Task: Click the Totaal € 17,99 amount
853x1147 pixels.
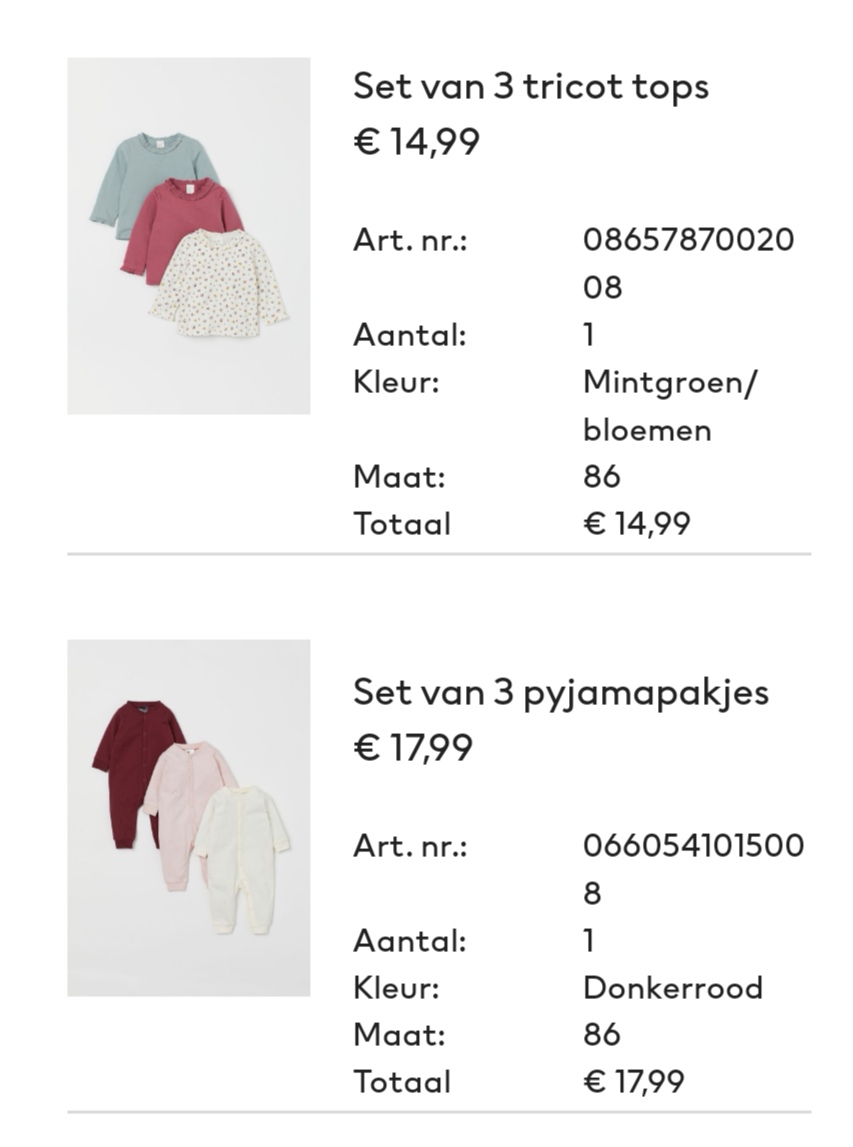Action: coord(634,1082)
